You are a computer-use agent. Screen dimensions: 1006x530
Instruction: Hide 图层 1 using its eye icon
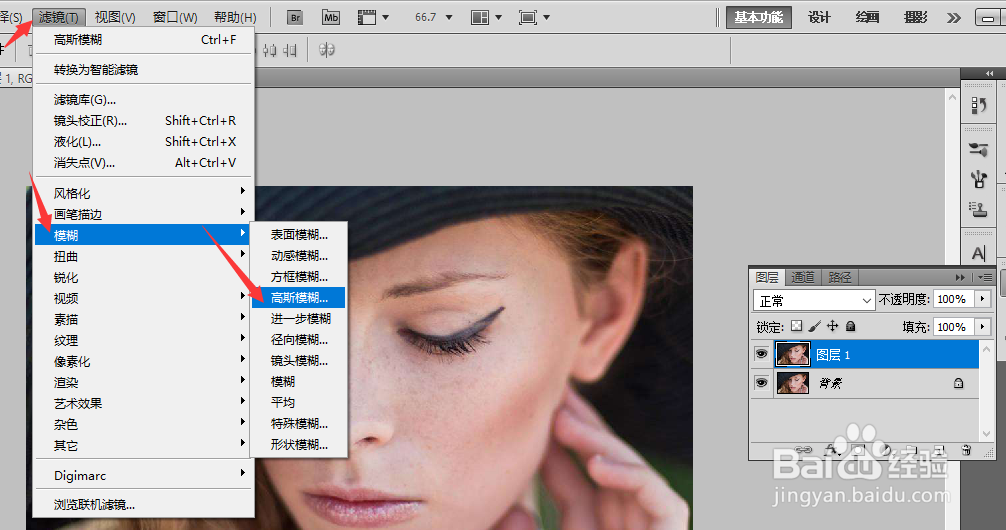pos(762,354)
